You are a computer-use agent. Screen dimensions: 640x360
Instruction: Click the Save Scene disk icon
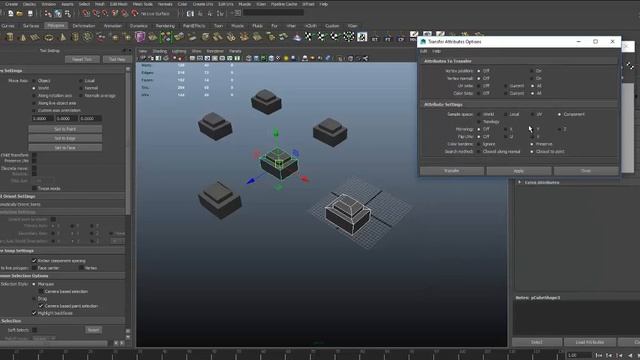pos(30,13)
